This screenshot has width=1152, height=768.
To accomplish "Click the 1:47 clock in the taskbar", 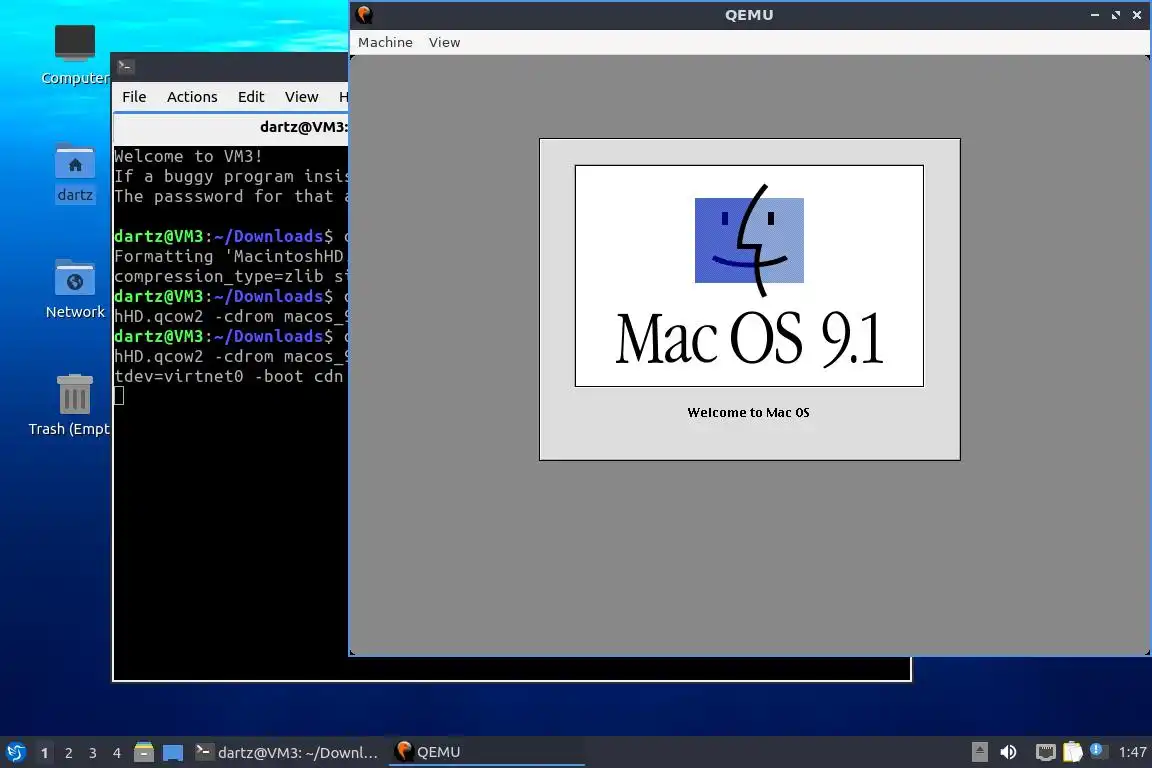I will tap(1132, 752).
